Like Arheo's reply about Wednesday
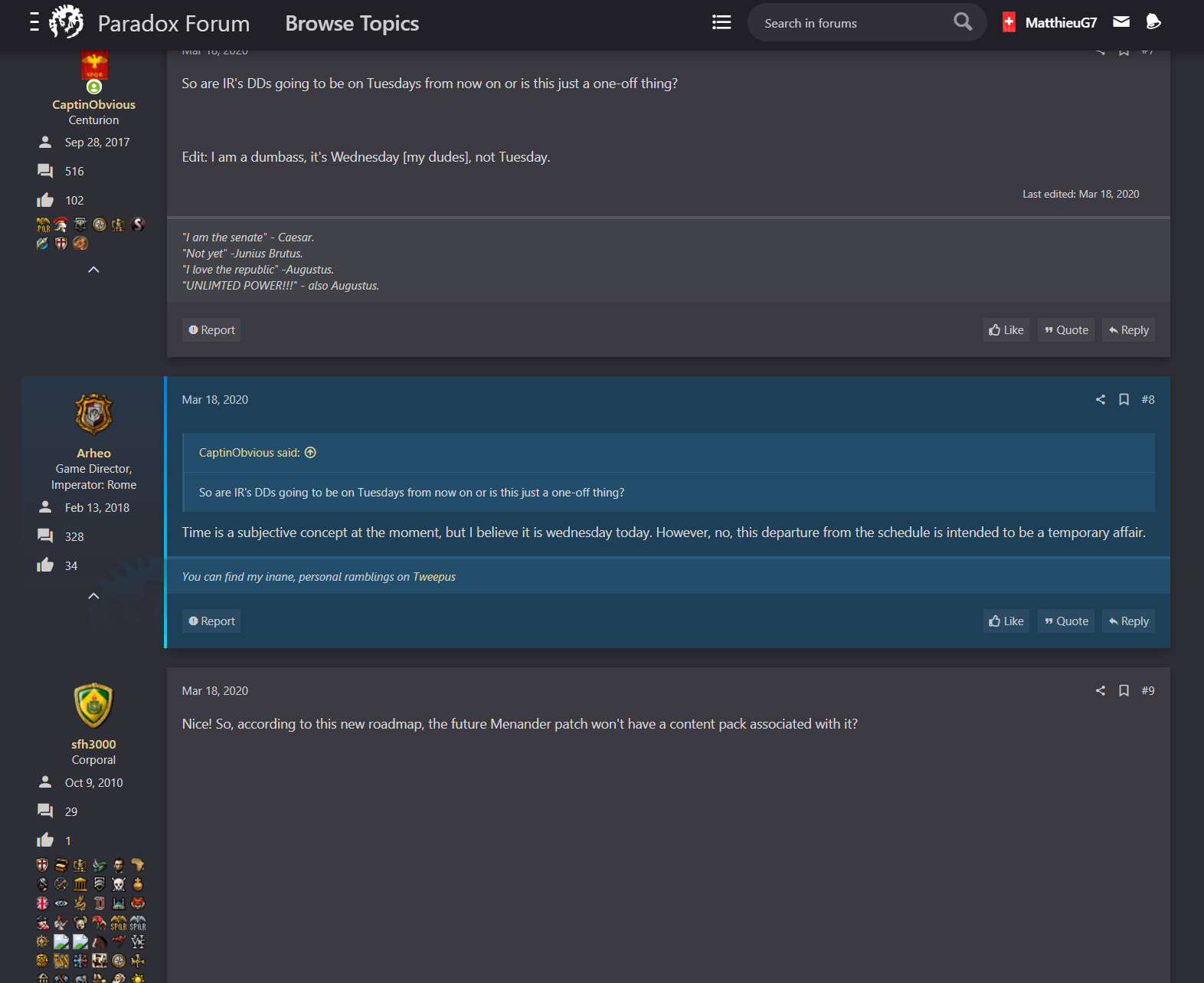The height and width of the screenshot is (983, 1204). pos(1006,621)
